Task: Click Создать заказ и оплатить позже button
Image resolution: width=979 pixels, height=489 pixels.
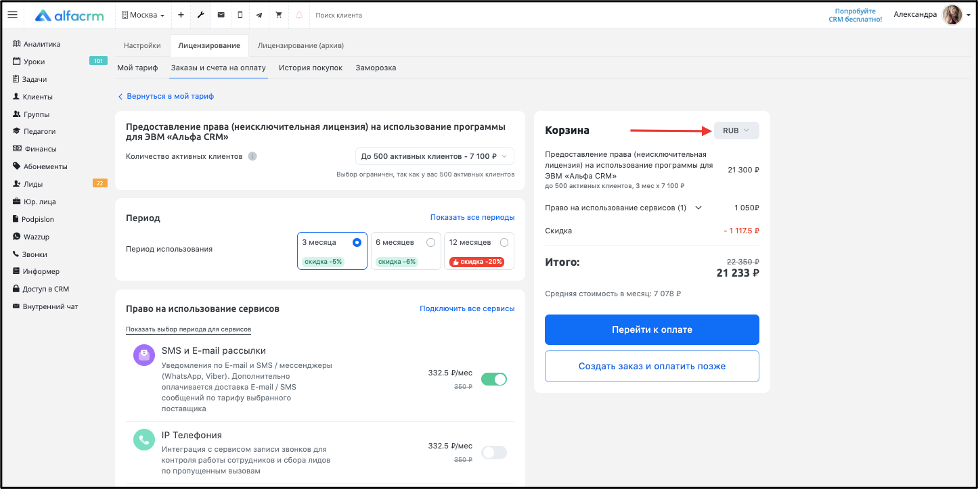Action: point(652,366)
